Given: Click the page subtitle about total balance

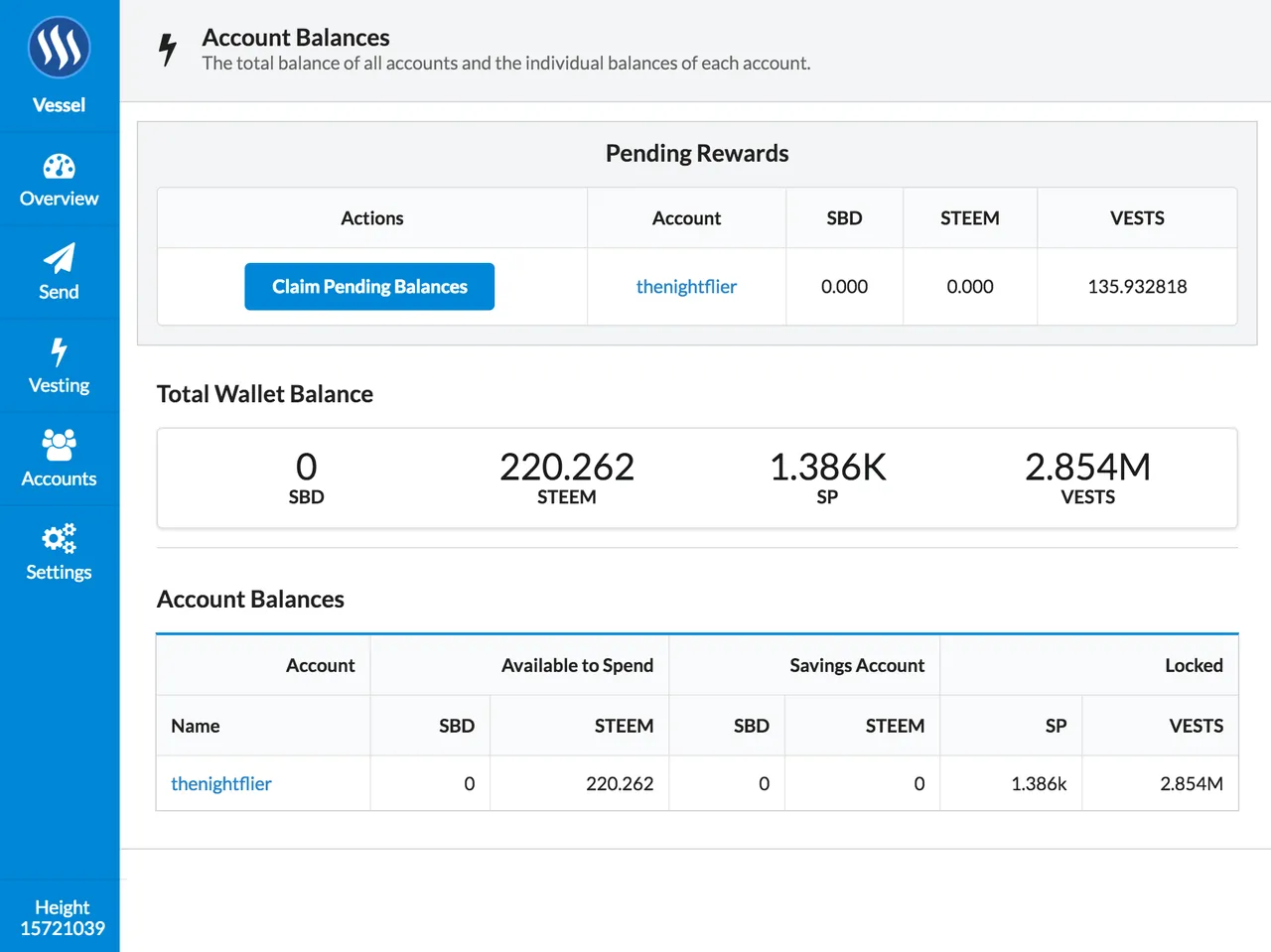Looking at the screenshot, I should coord(506,64).
